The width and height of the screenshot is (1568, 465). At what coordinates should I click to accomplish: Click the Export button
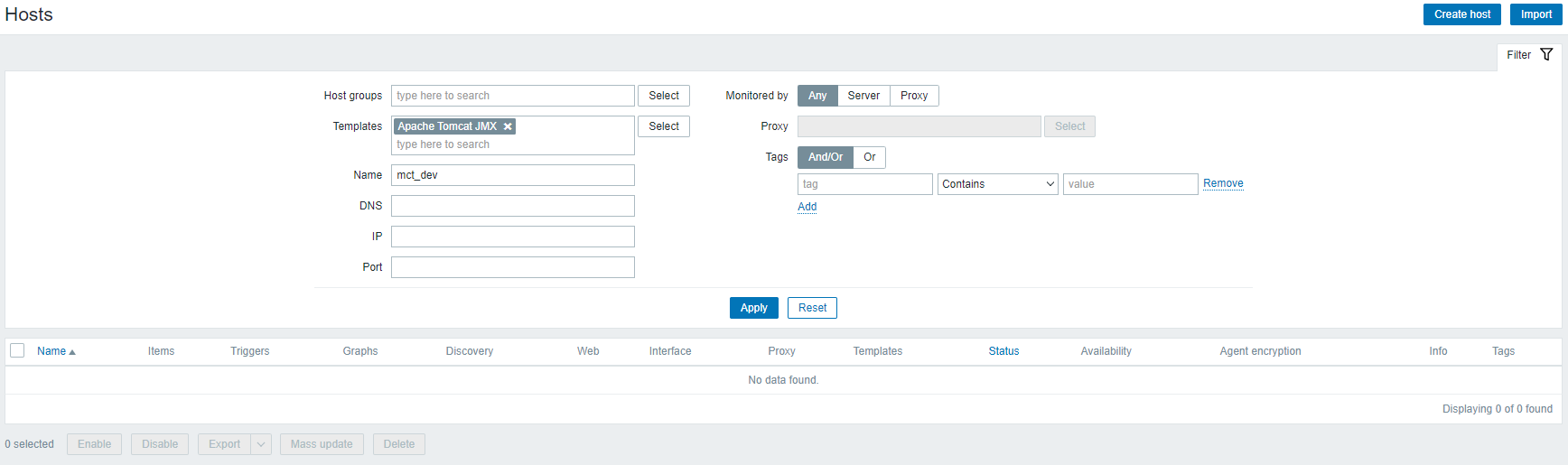click(x=224, y=444)
